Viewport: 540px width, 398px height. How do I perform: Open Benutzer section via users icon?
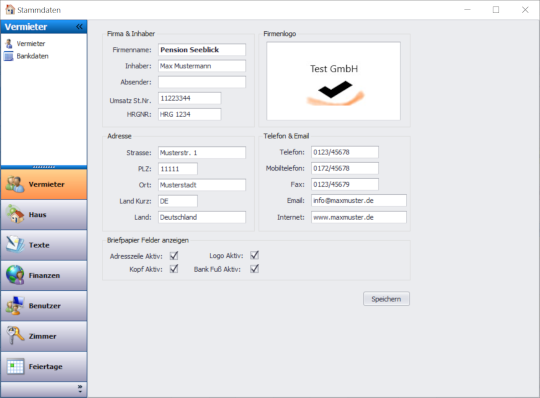click(x=15, y=305)
